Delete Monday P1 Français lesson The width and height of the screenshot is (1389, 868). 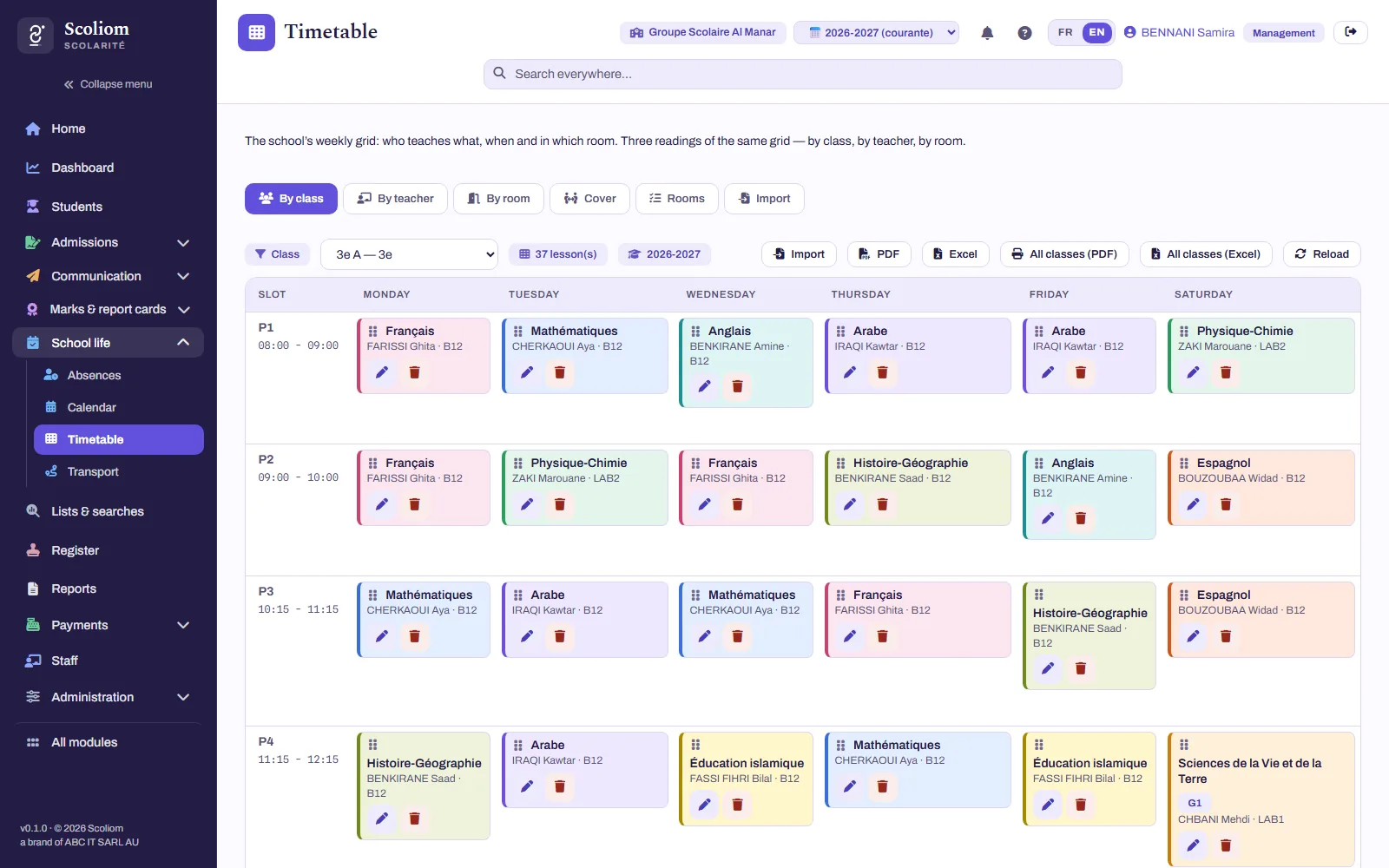[415, 372]
